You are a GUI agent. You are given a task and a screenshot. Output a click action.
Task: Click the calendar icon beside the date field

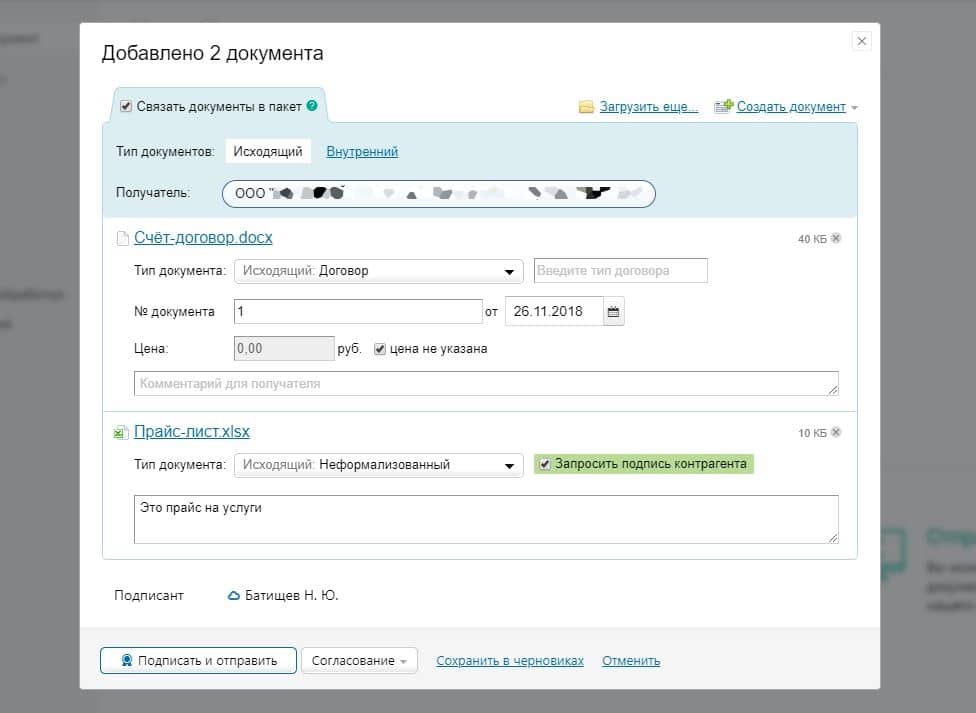pos(614,312)
